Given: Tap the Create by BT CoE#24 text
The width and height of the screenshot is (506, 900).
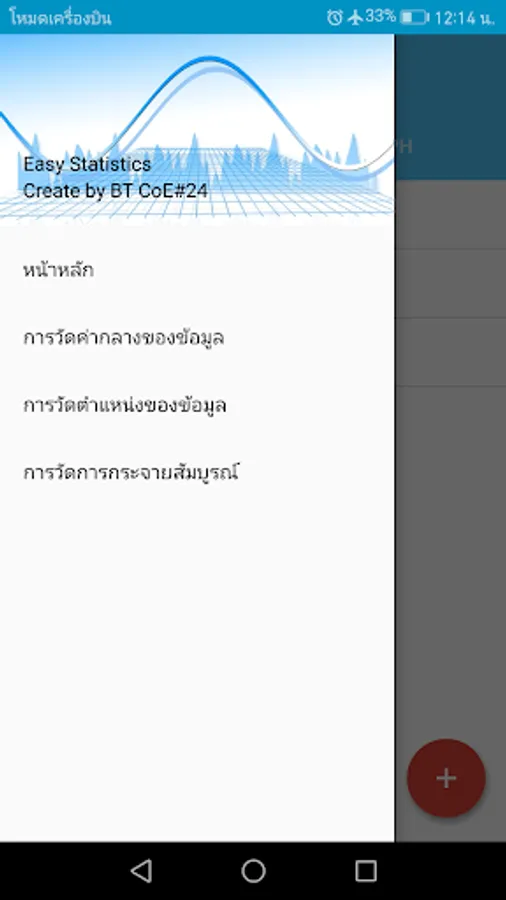Looking at the screenshot, I should (115, 191).
